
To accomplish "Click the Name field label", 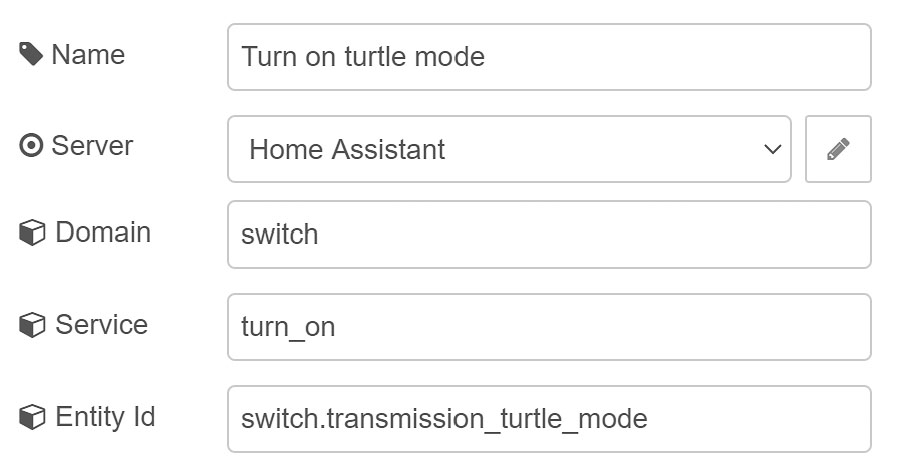I will pyautogui.click(x=88, y=55).
